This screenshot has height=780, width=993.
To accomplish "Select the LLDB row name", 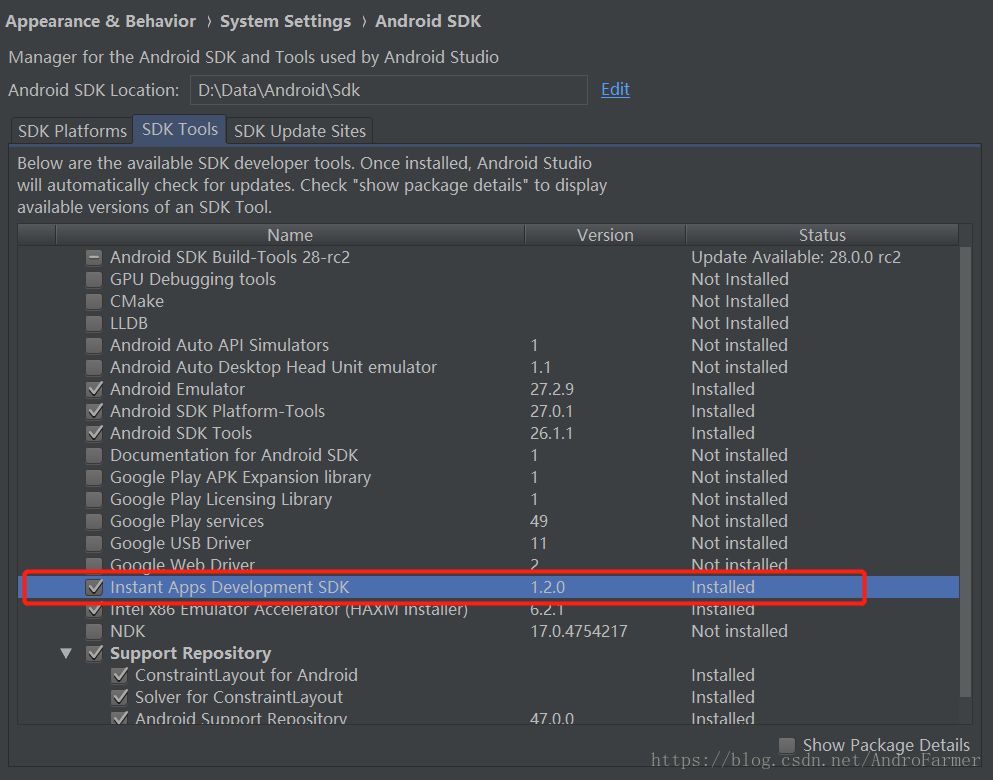I will pyautogui.click(x=129, y=324).
